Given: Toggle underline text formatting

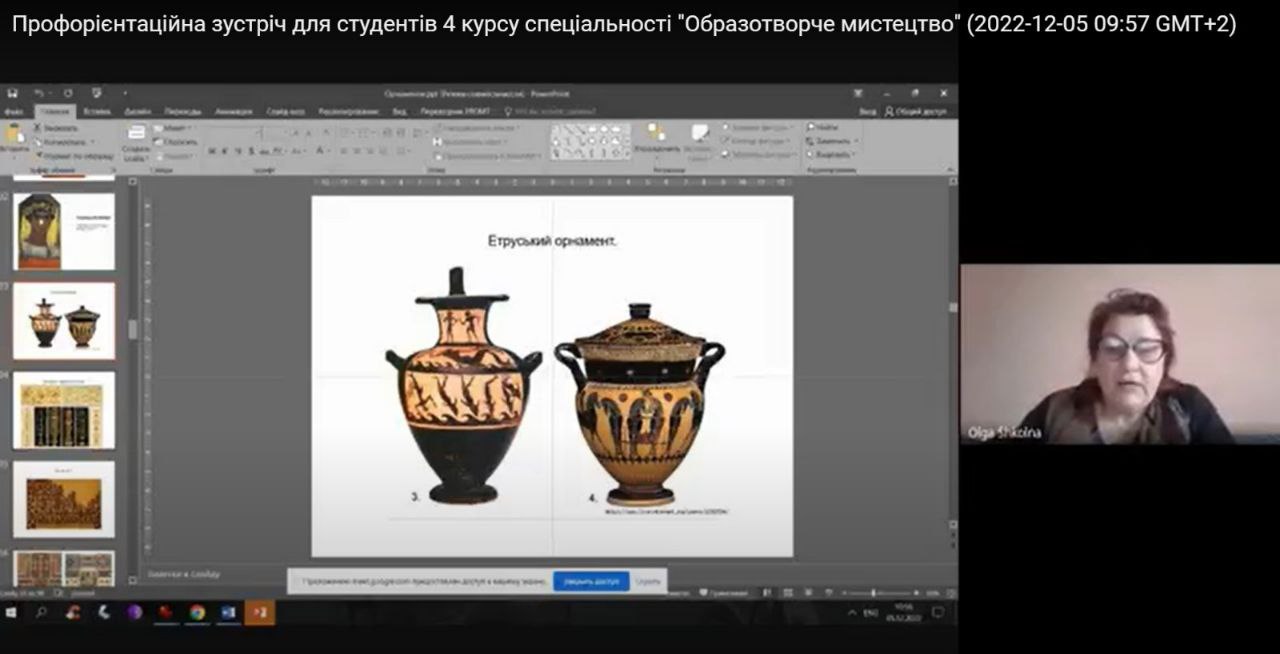Looking at the screenshot, I should [237, 151].
